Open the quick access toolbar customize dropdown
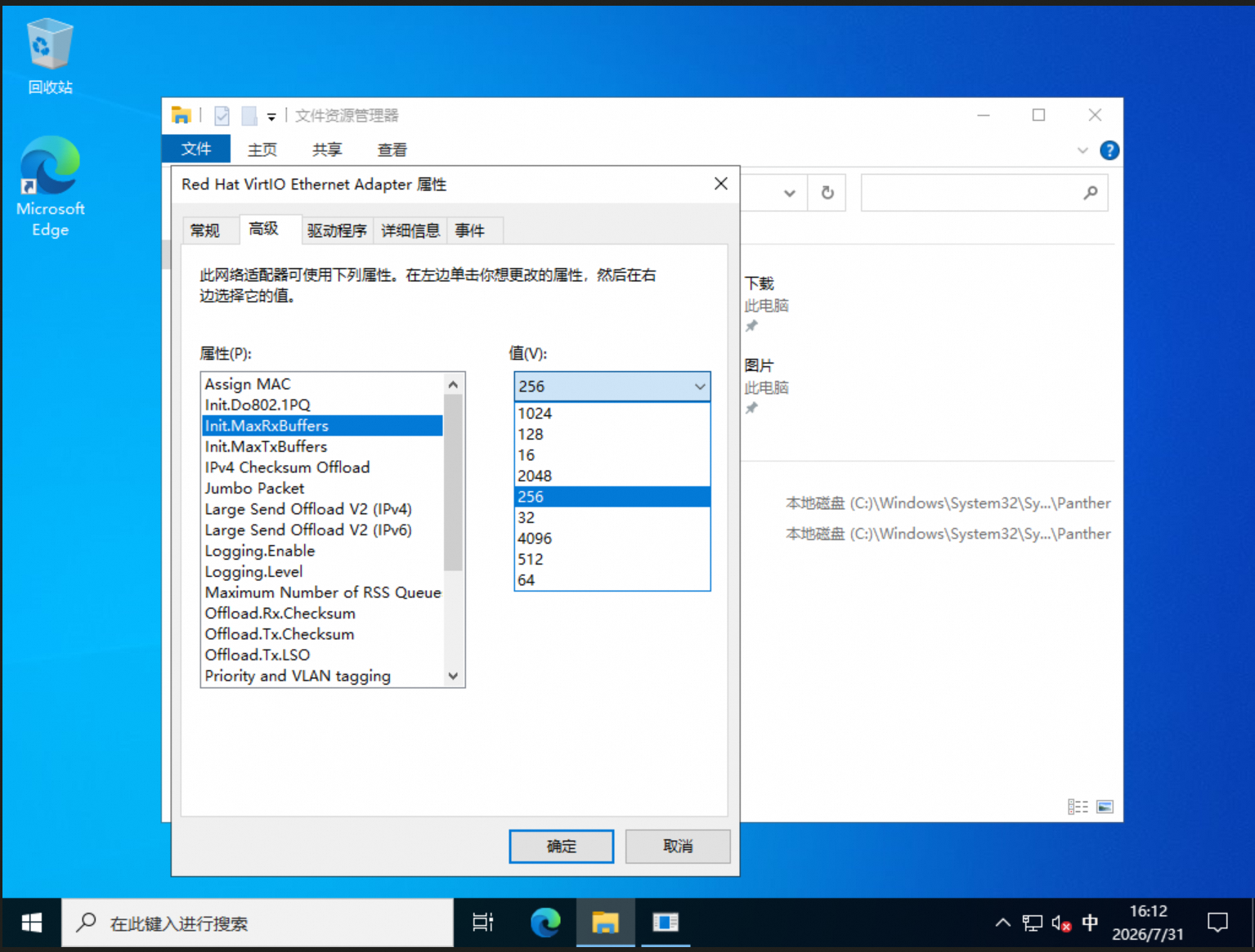 coord(271,116)
